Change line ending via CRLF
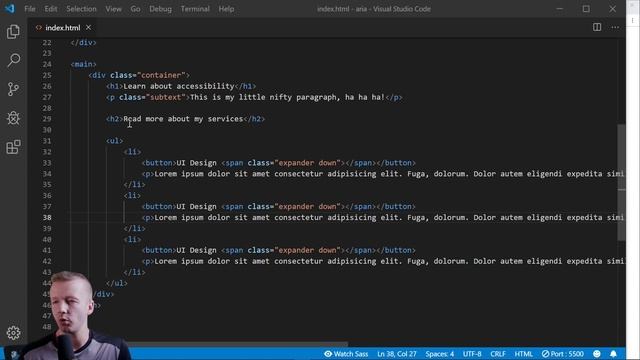Screen dimensions: 640x360 point(498,354)
